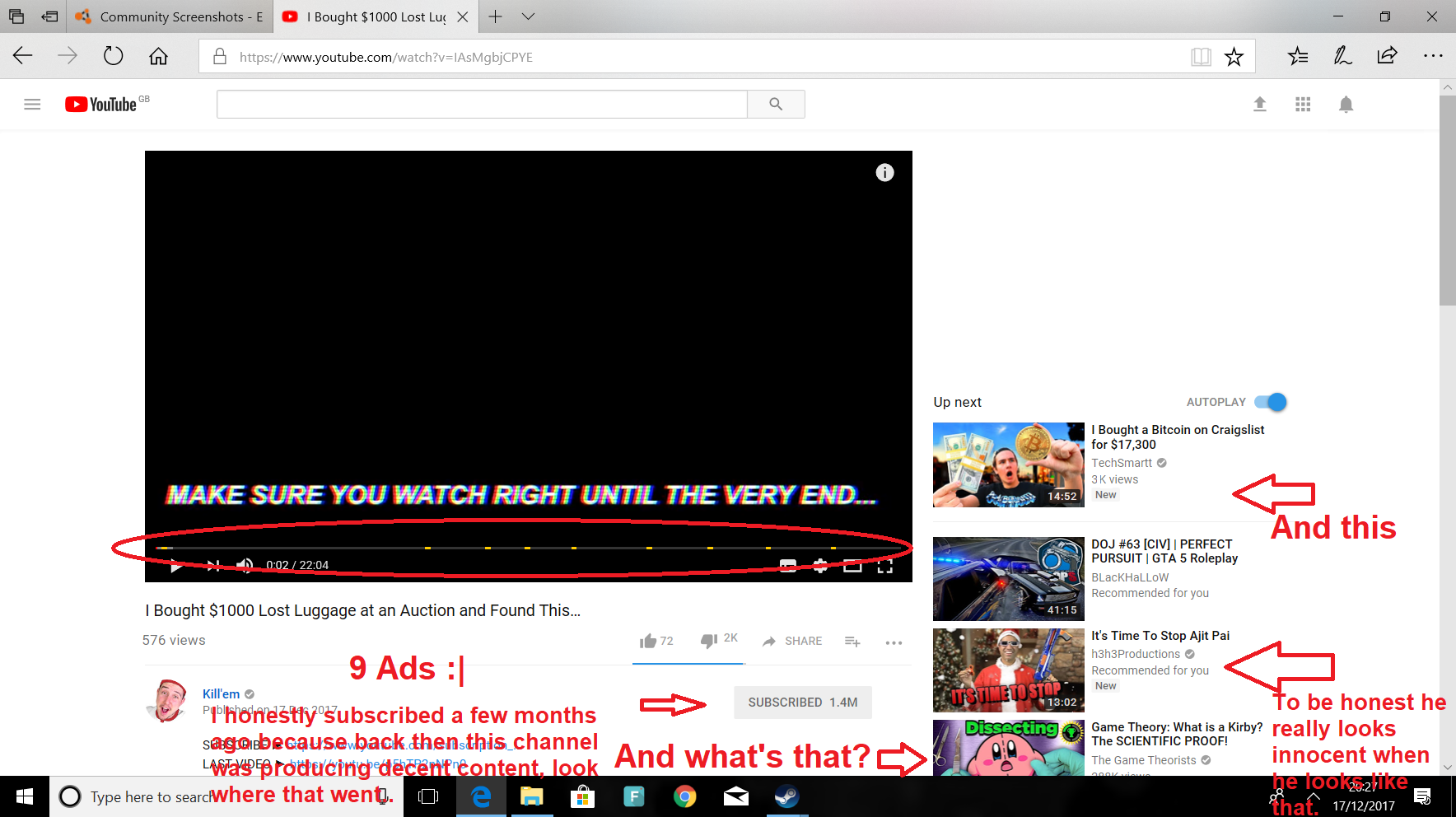Toggle the Autoplay switch off
The image size is (1456, 817).
1271,402
